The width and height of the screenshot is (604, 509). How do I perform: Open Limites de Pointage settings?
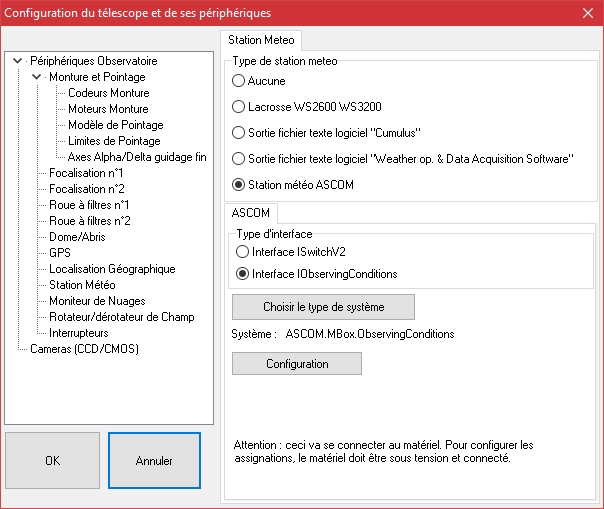pos(115,141)
